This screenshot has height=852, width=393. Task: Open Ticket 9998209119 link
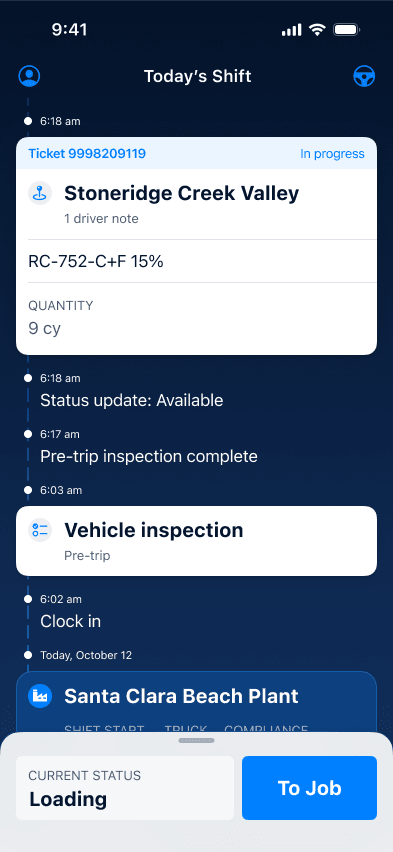[x=87, y=154]
